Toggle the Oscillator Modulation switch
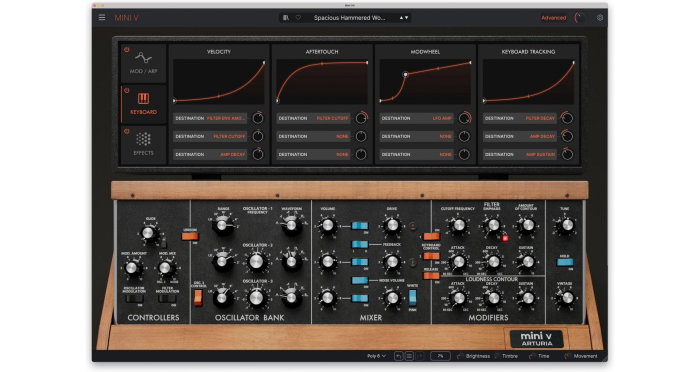700x372 pixels. 134,298
